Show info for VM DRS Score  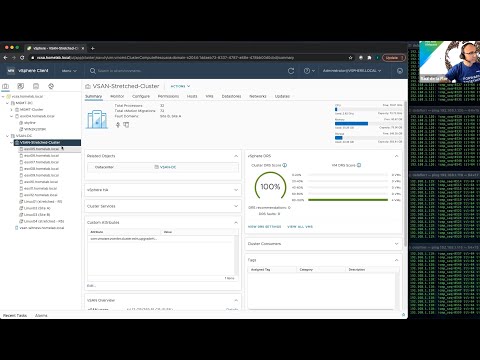359,165
